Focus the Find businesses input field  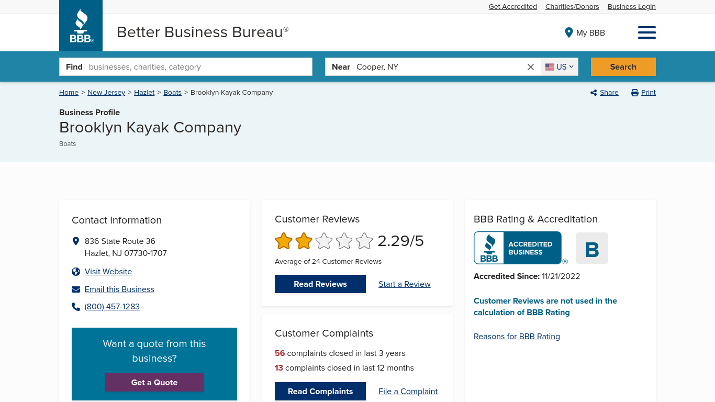[186, 67]
